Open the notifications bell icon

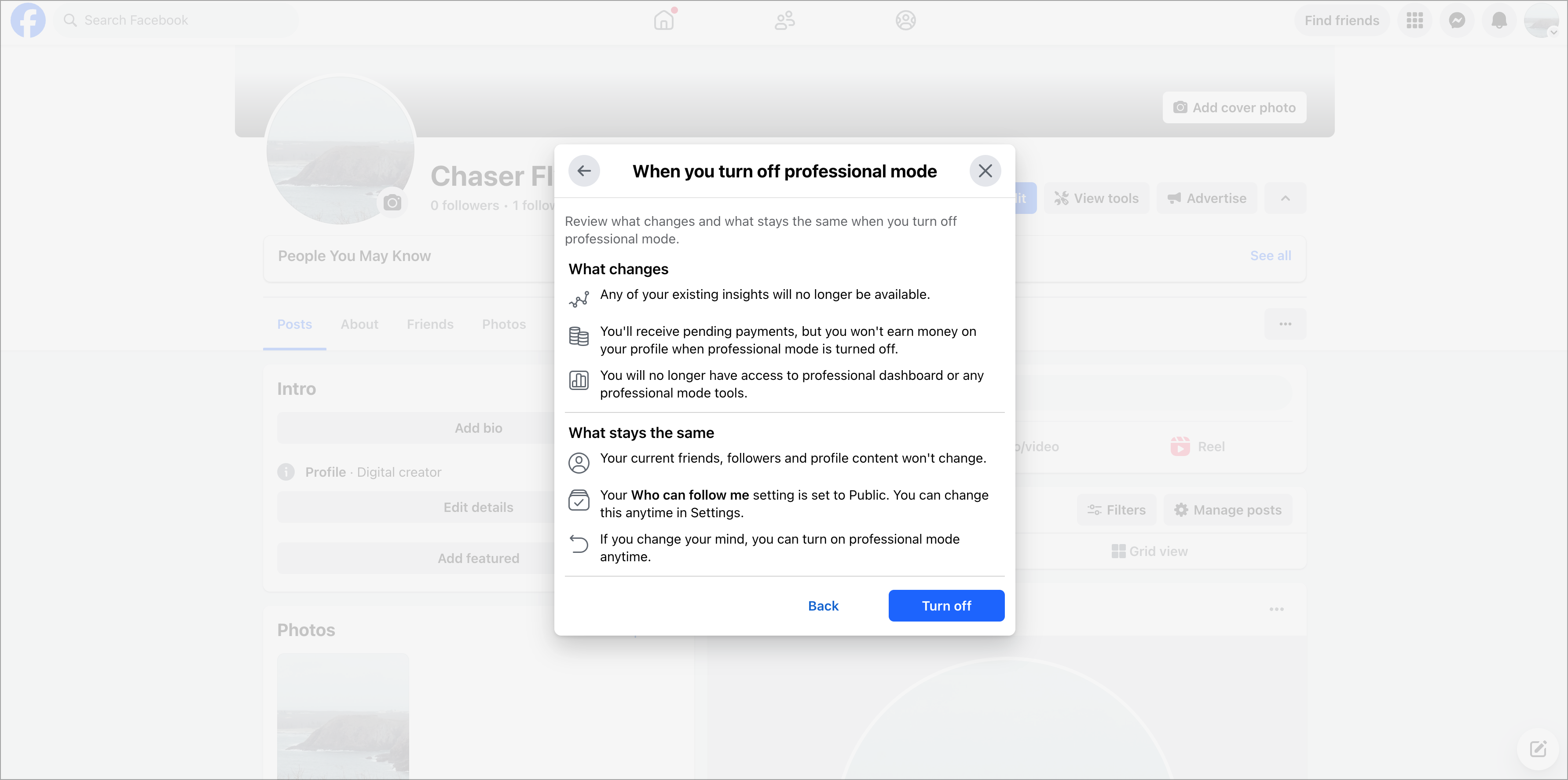point(1499,20)
